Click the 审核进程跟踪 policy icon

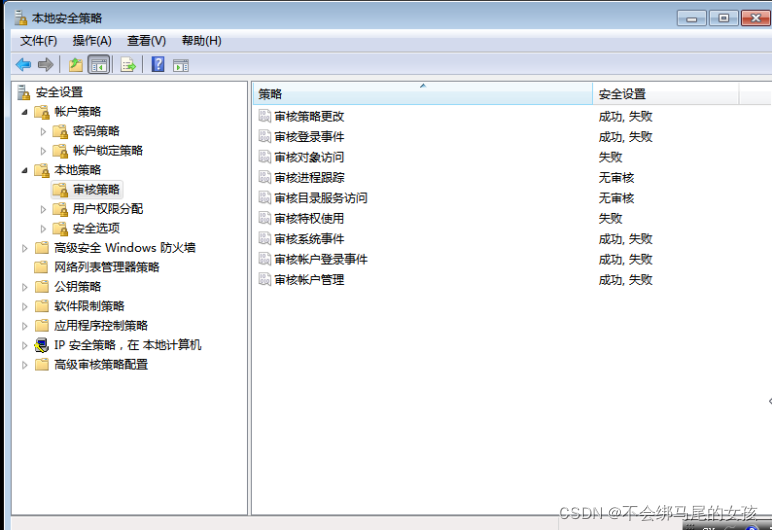click(x=265, y=177)
